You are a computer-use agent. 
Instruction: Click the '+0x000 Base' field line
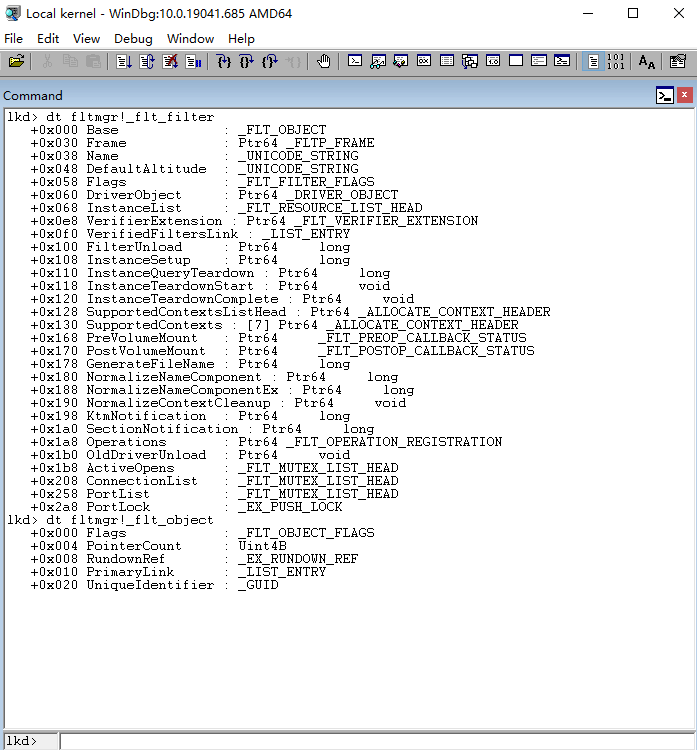point(178,130)
